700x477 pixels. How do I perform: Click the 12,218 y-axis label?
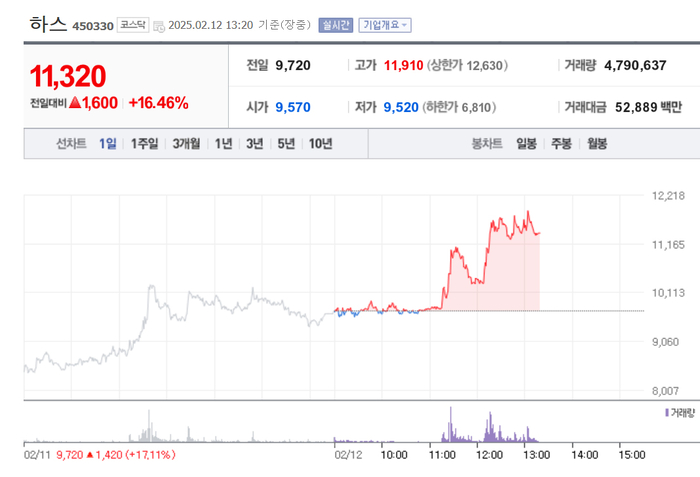tap(668, 196)
